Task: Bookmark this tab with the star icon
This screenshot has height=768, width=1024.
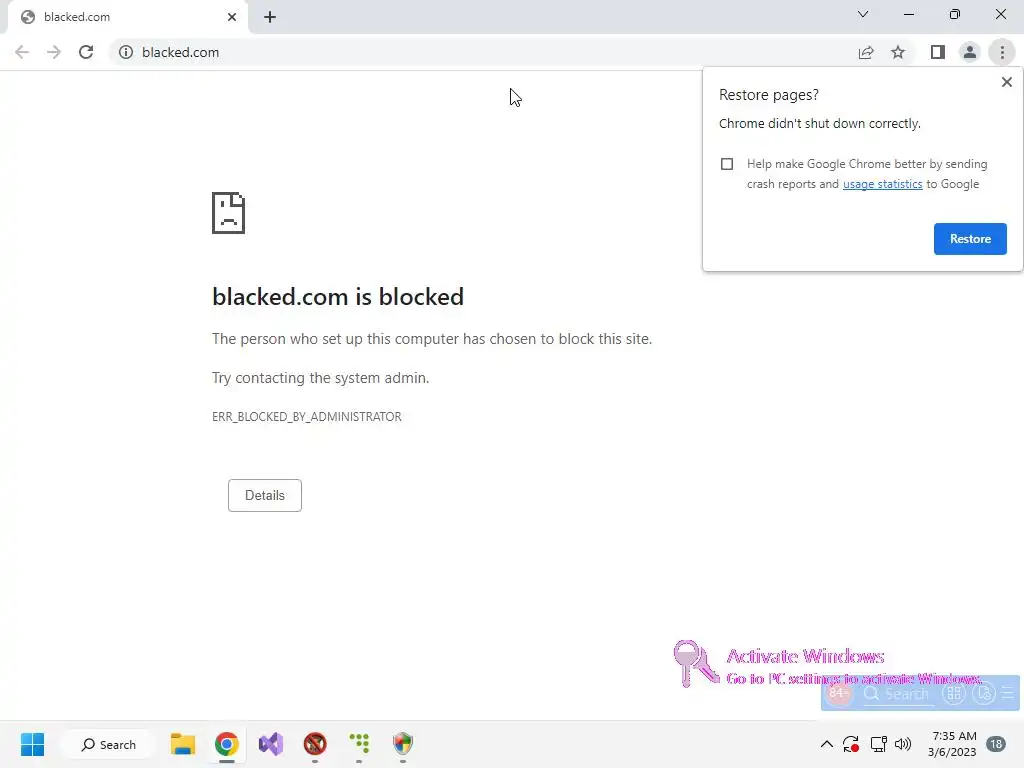Action: tap(898, 52)
